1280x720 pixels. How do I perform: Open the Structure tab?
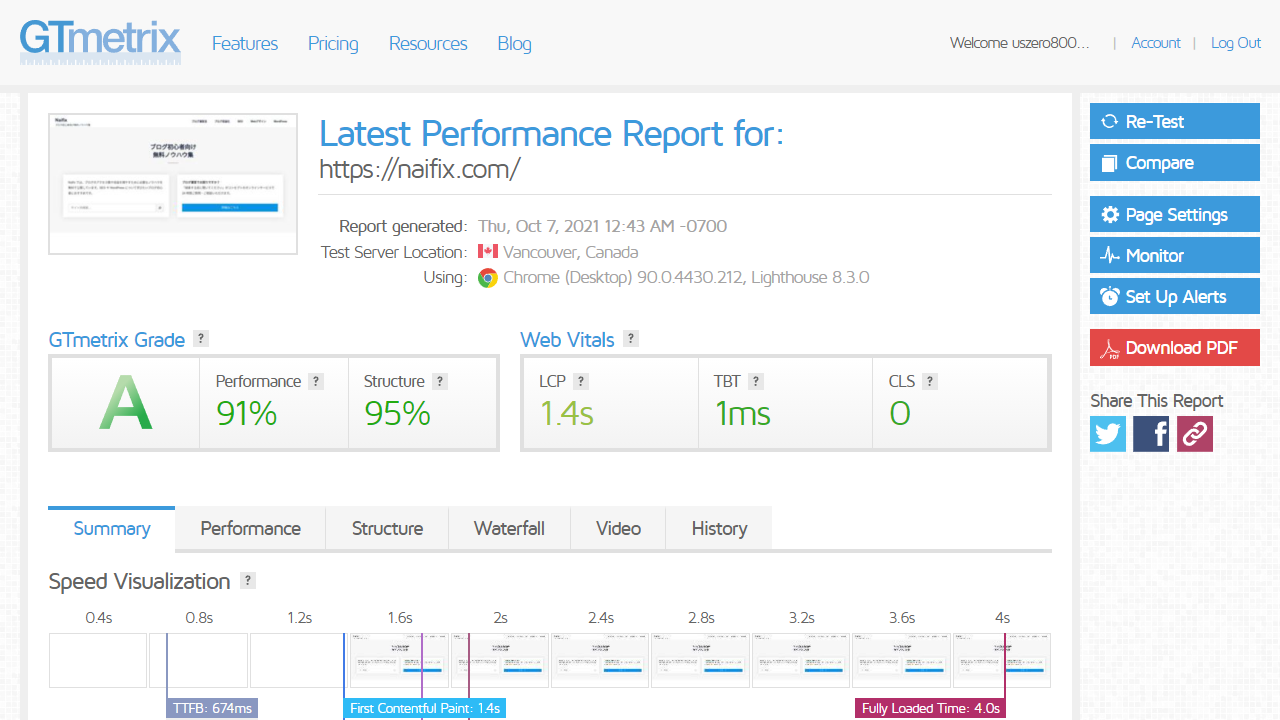coord(388,528)
